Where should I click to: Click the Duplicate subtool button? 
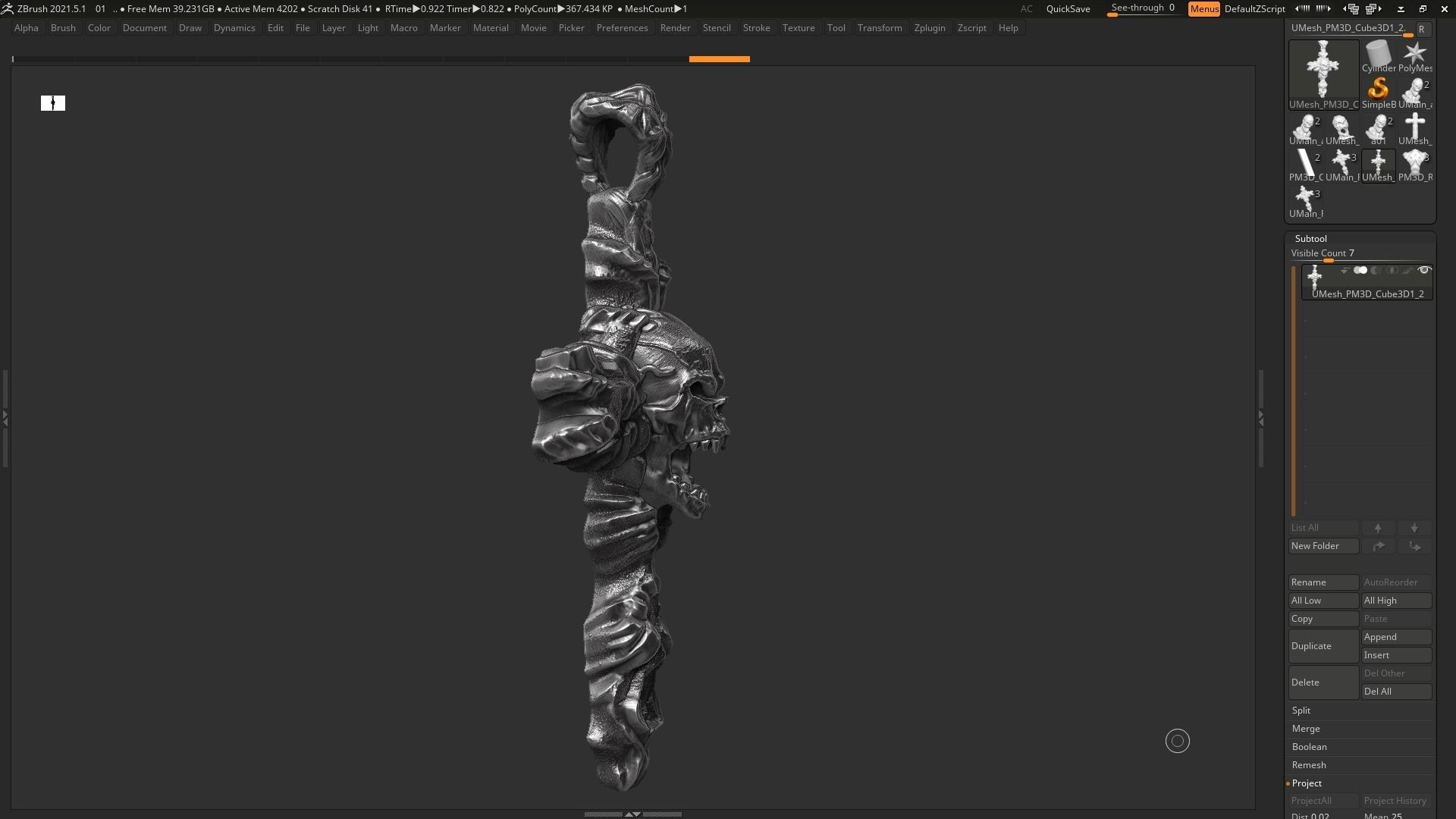coord(1323,646)
